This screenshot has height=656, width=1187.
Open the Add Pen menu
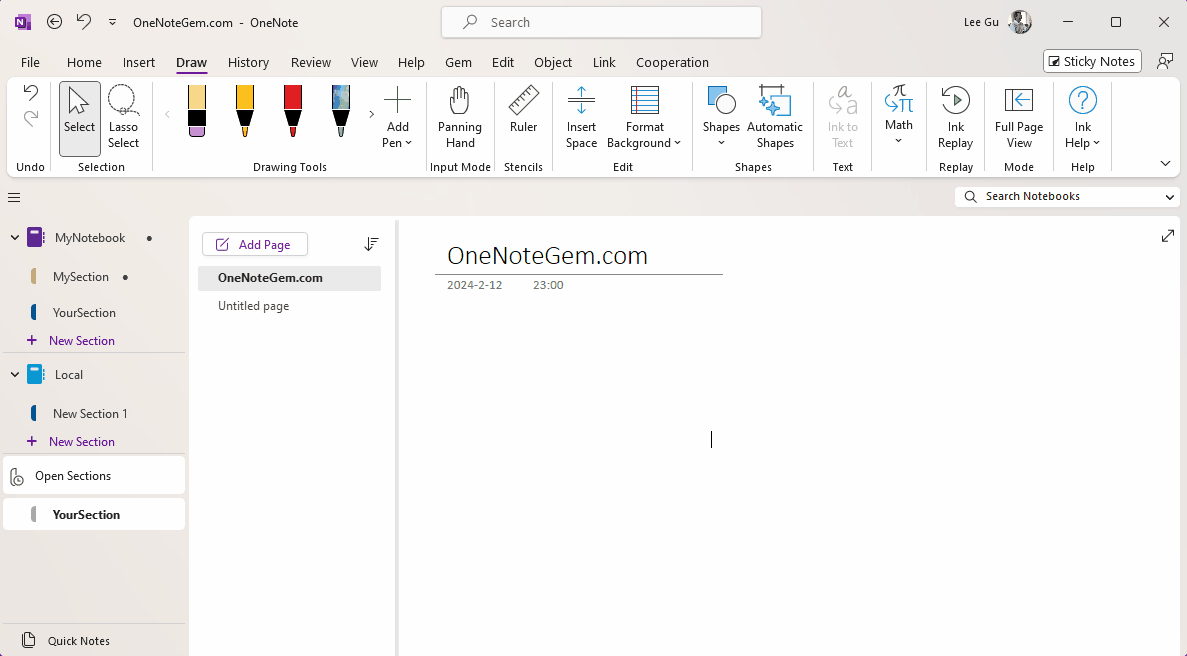tap(397, 119)
